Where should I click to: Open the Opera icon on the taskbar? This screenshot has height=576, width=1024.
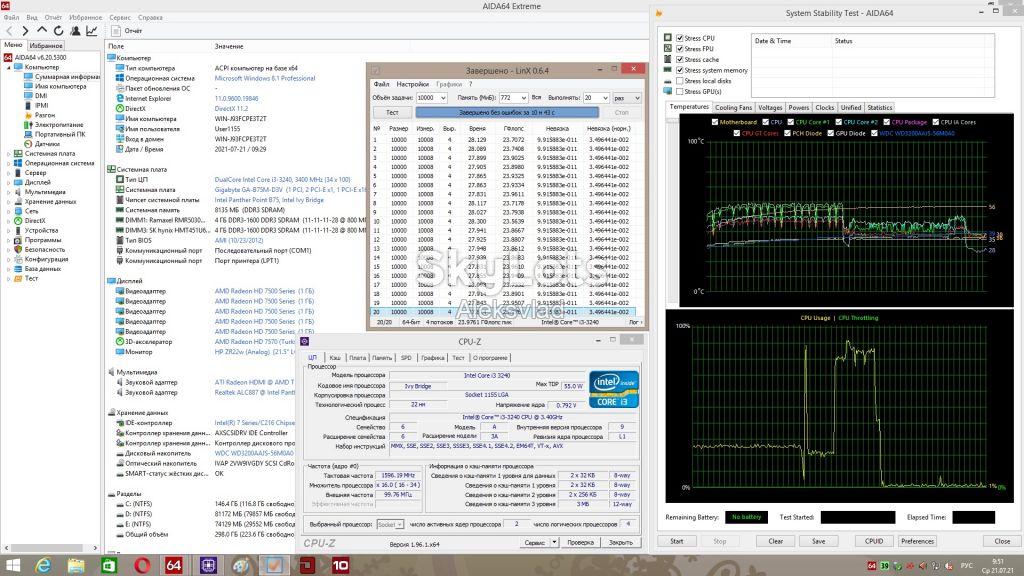pos(142,565)
